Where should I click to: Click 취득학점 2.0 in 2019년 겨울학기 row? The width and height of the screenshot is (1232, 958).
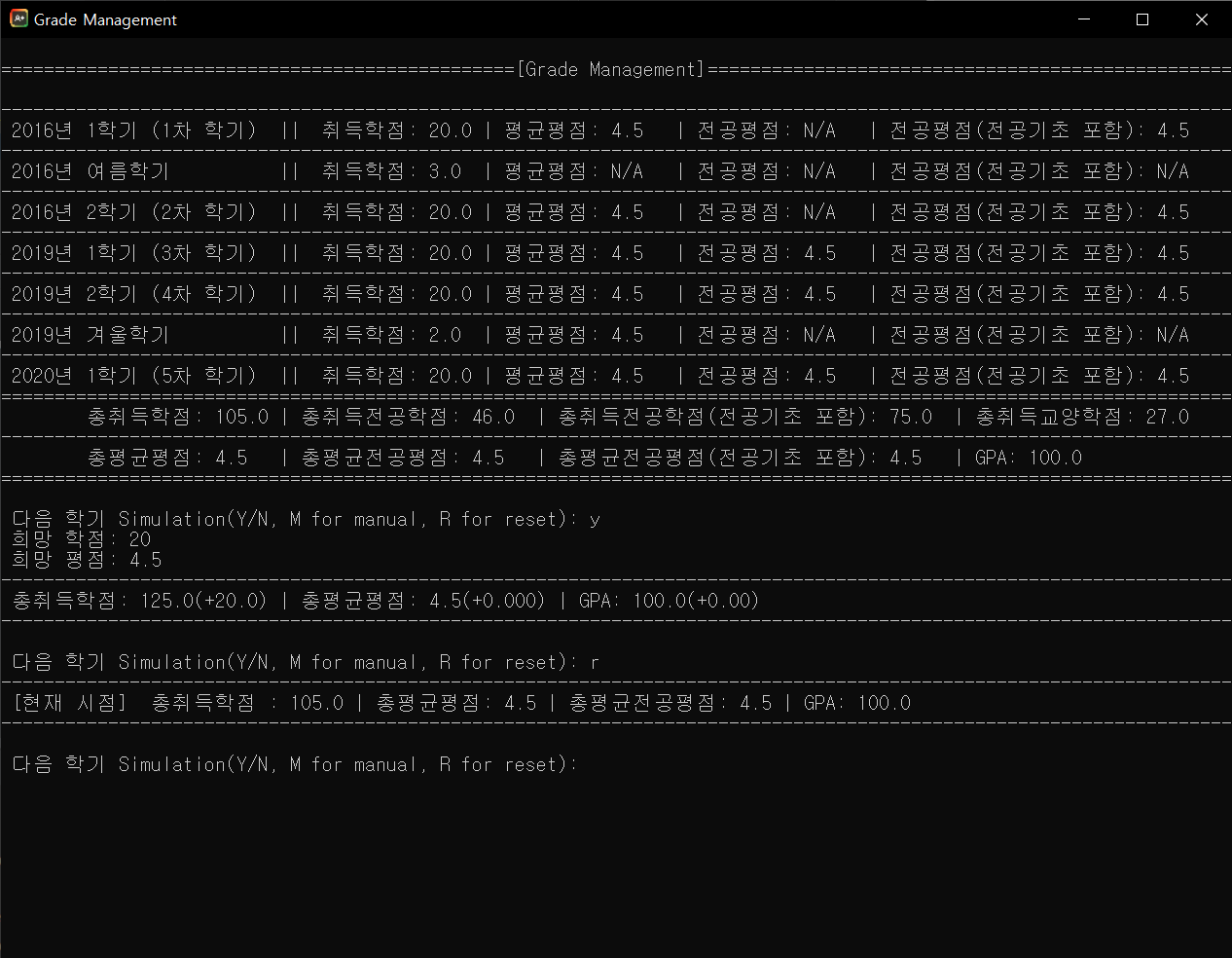[x=391, y=335]
